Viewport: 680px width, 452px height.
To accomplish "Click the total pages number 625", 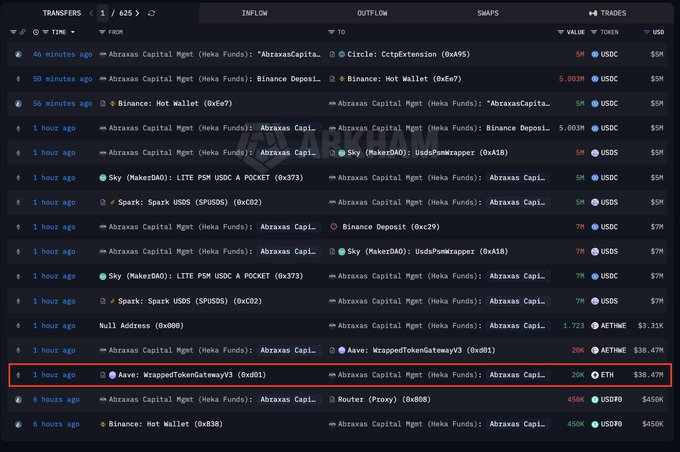I will (x=125, y=13).
